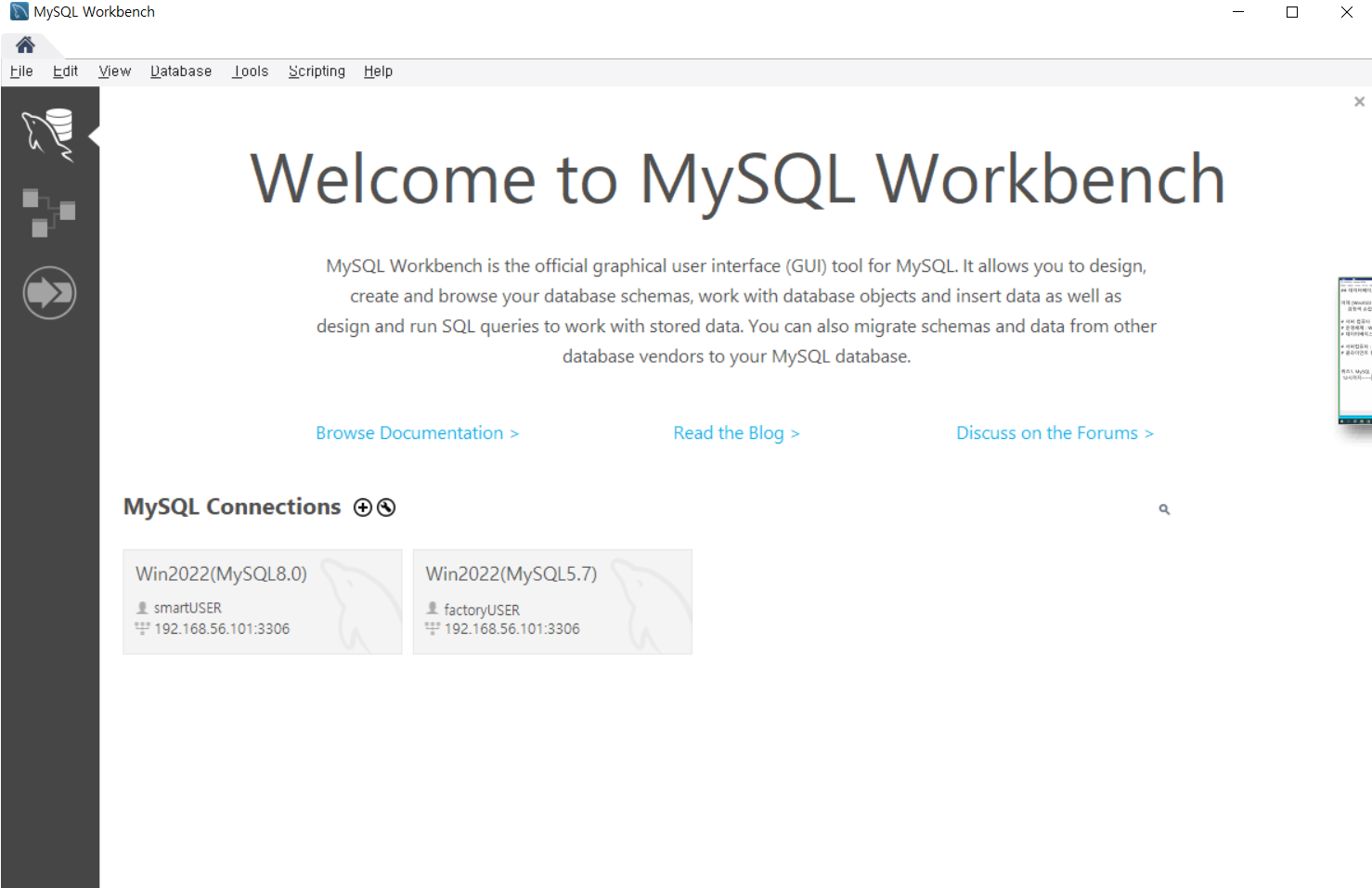This screenshot has width=1372, height=888.
Task: Open the Scripting menu
Action: [317, 71]
